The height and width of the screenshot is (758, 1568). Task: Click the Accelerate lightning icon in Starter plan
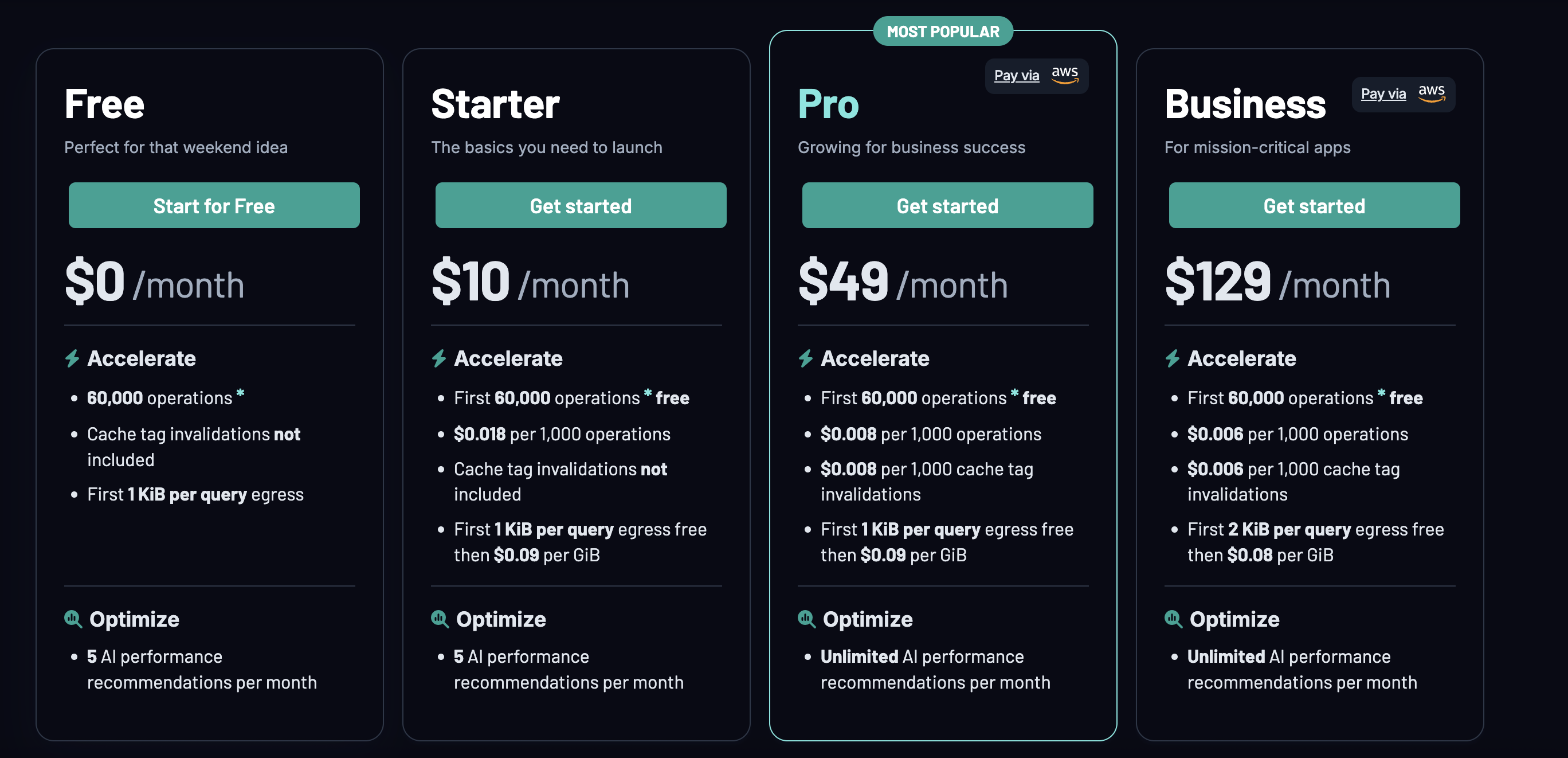click(439, 358)
